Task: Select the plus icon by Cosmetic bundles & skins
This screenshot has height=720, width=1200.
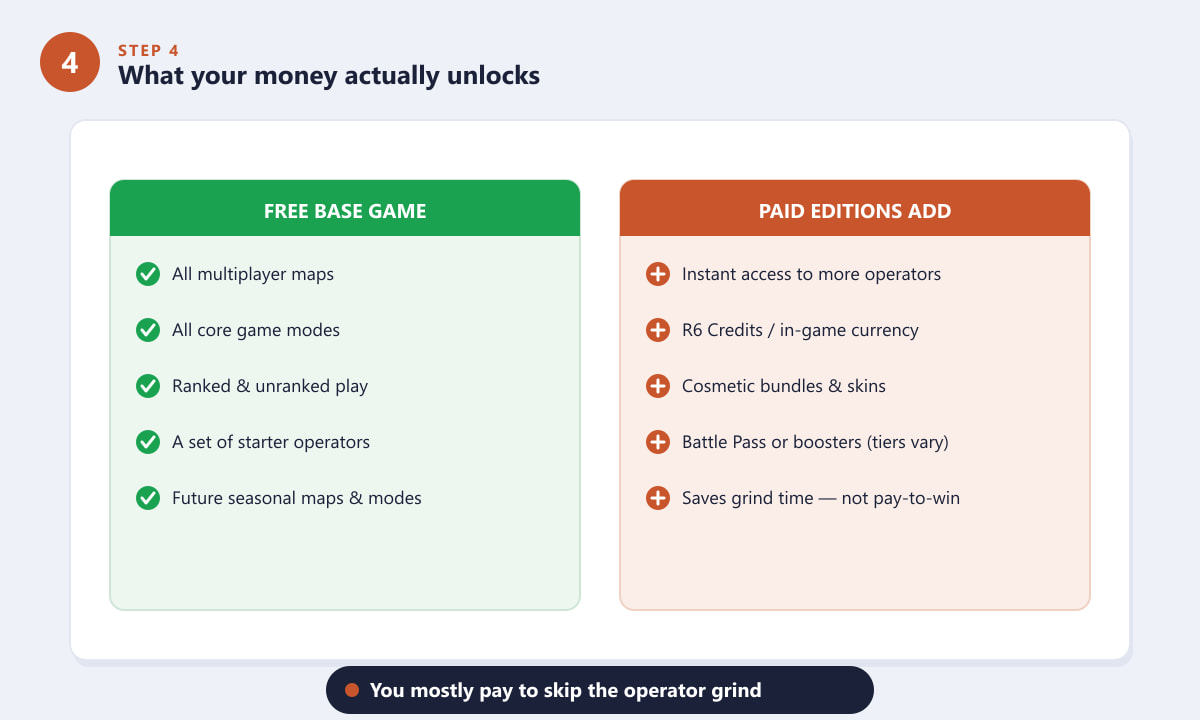Action: click(658, 386)
